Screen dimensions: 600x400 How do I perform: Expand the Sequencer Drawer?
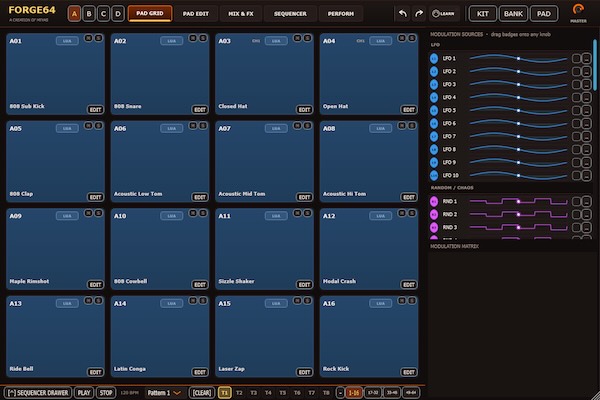(38, 393)
